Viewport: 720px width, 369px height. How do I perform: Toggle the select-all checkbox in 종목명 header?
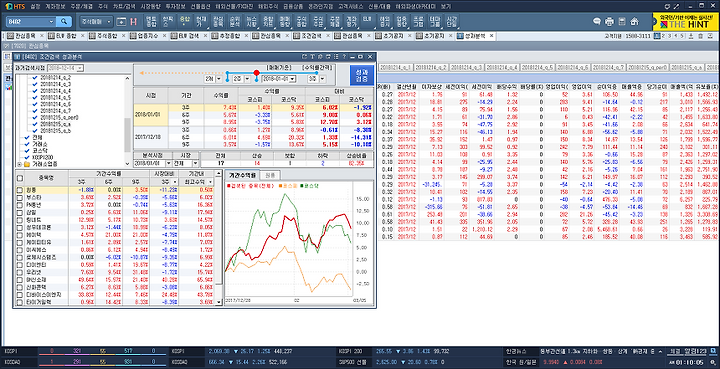[x=20, y=178]
